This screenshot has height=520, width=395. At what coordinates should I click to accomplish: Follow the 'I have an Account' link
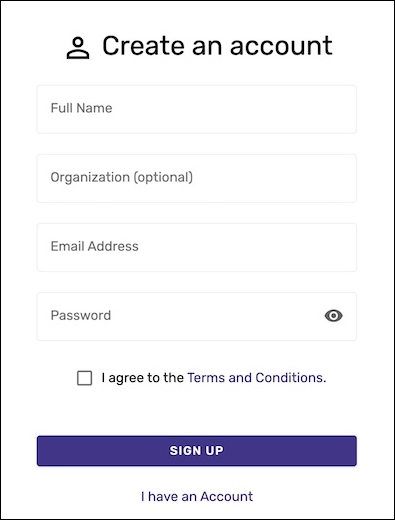tap(197, 496)
